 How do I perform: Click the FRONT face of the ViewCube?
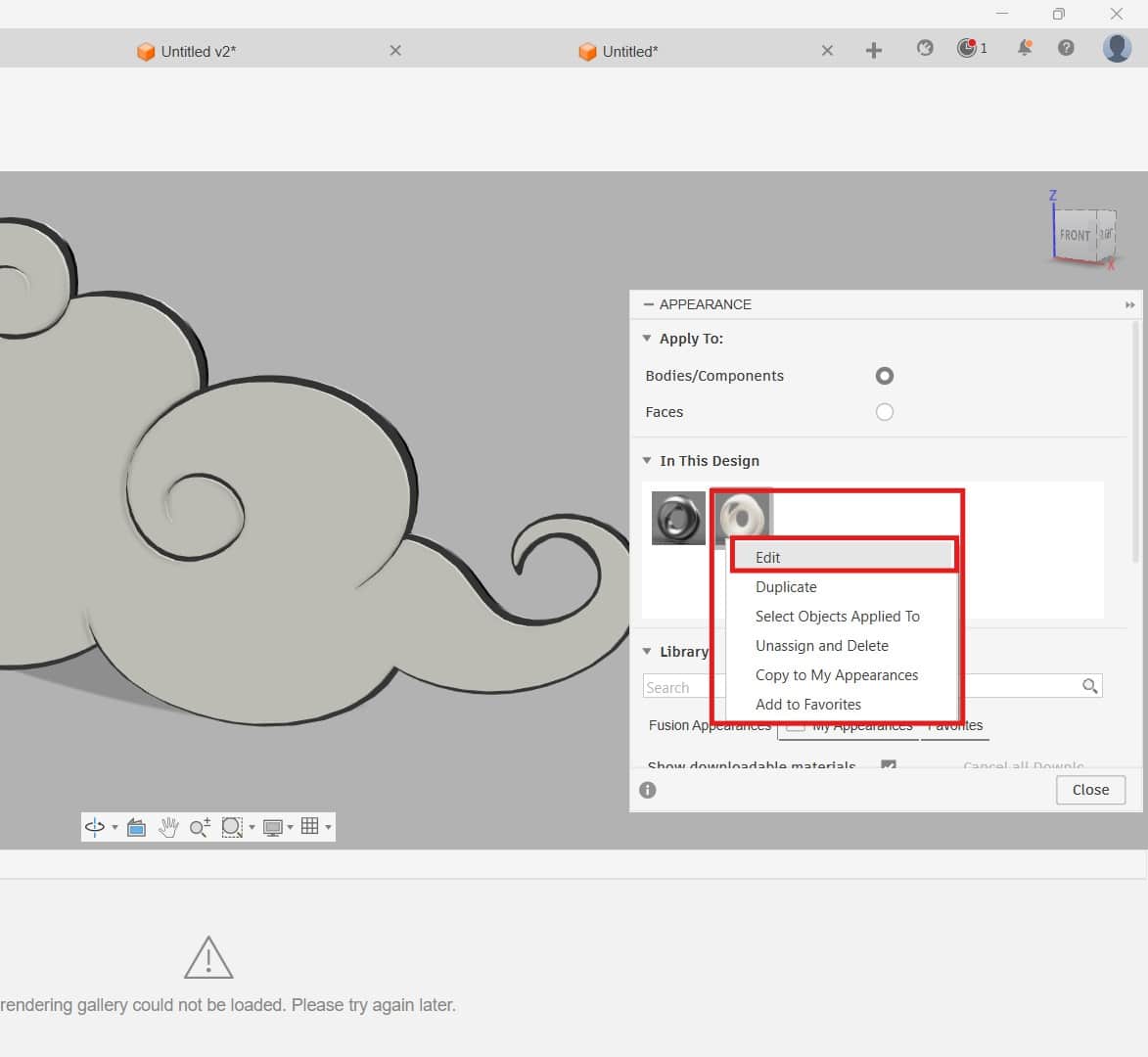[x=1074, y=235]
